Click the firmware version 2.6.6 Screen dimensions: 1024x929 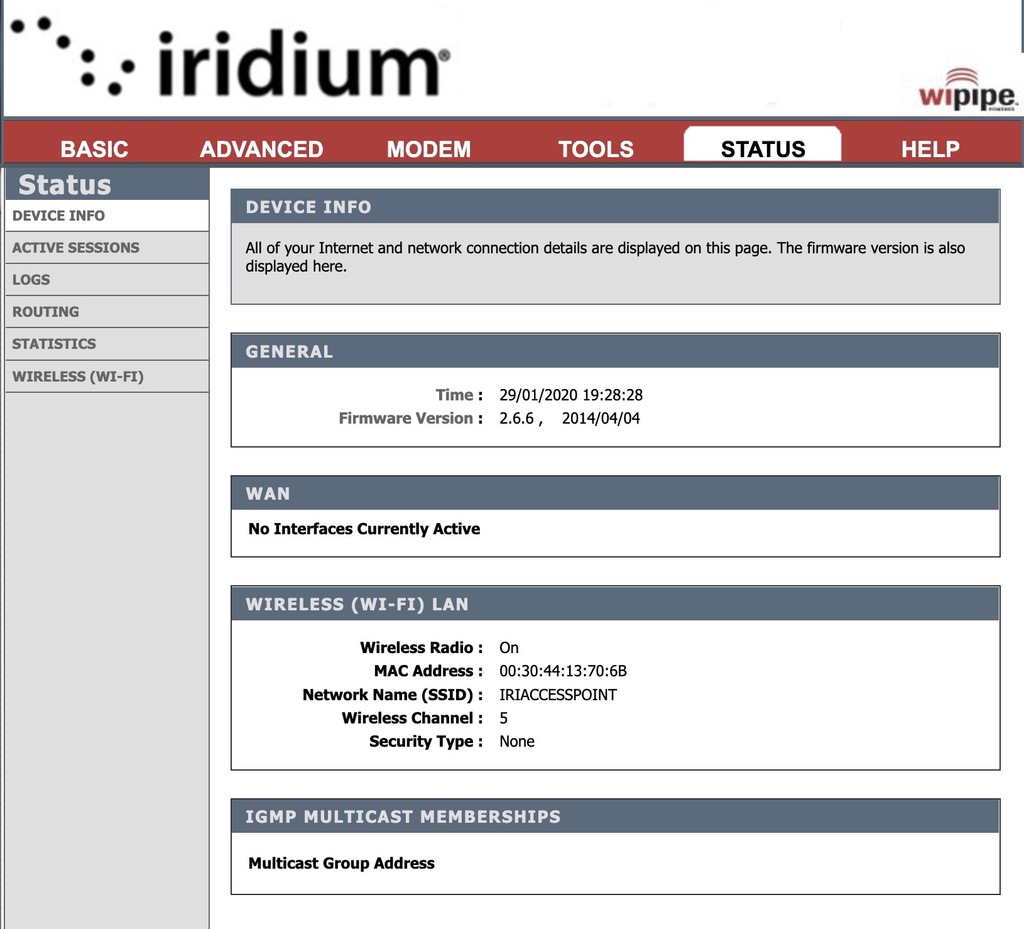pos(517,418)
